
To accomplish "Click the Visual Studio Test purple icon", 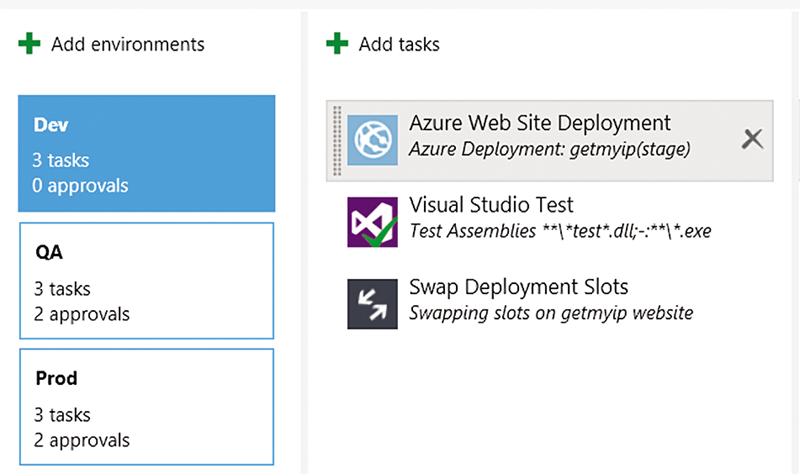I will (372, 222).
